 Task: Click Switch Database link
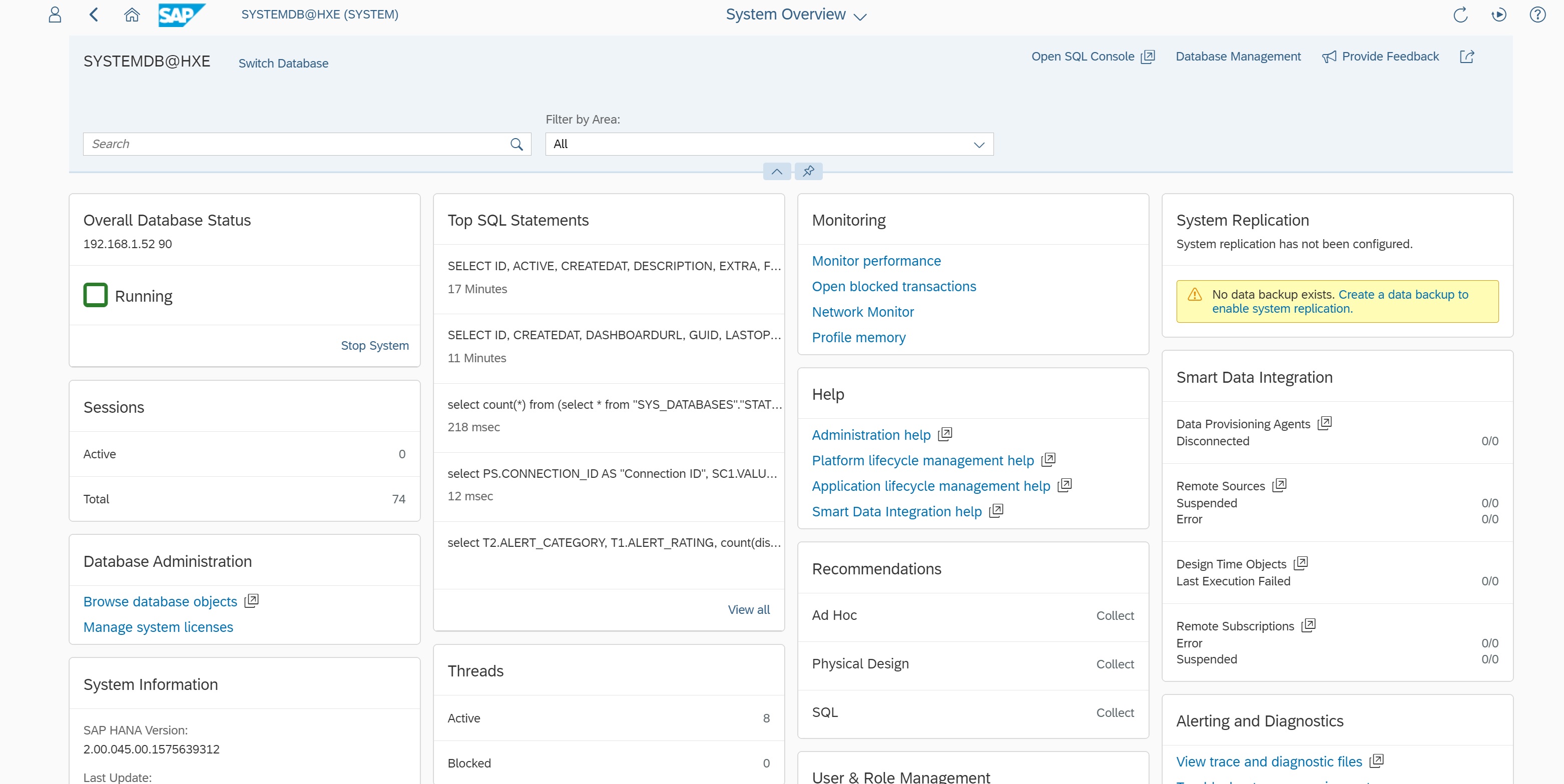(283, 63)
